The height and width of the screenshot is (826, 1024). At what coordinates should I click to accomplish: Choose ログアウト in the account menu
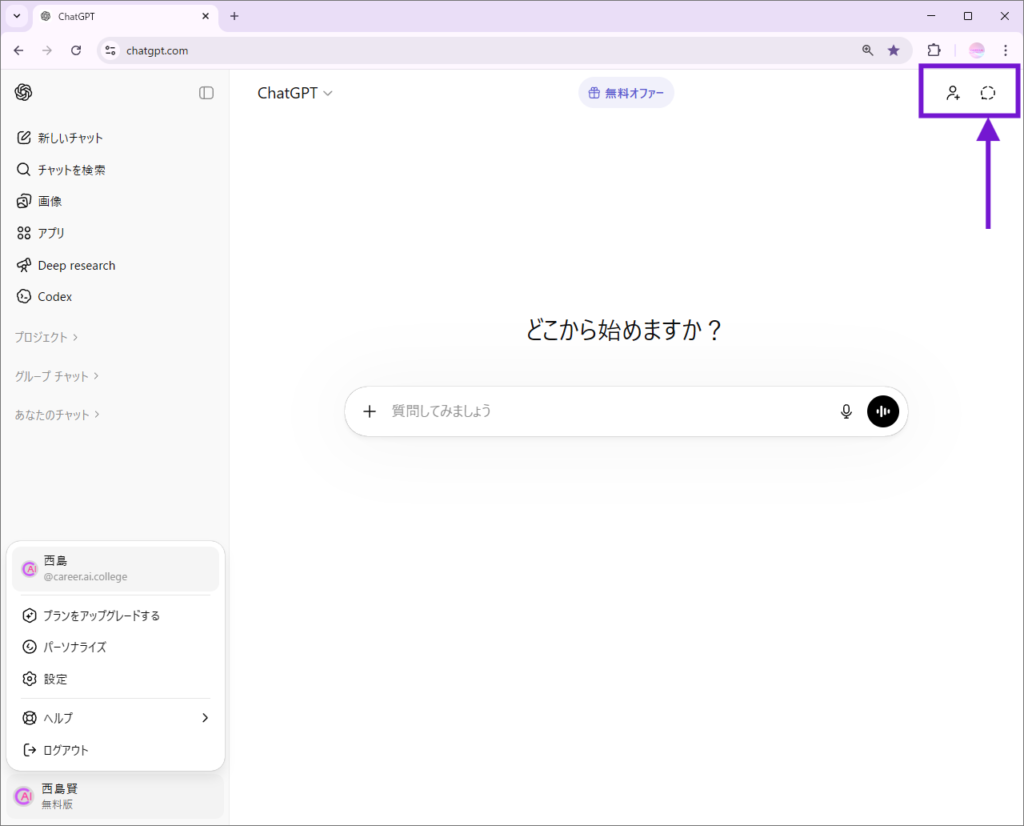pyautogui.click(x=66, y=750)
